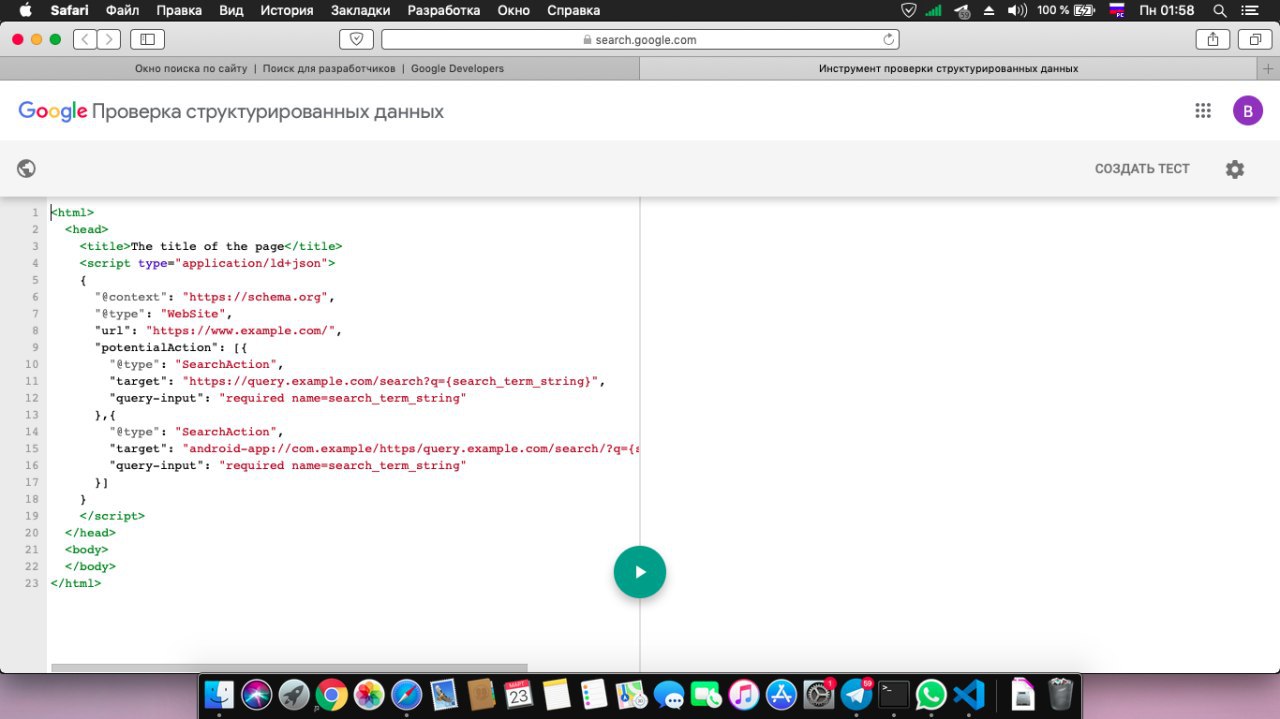Open Reminders from the Dock

click(593, 694)
